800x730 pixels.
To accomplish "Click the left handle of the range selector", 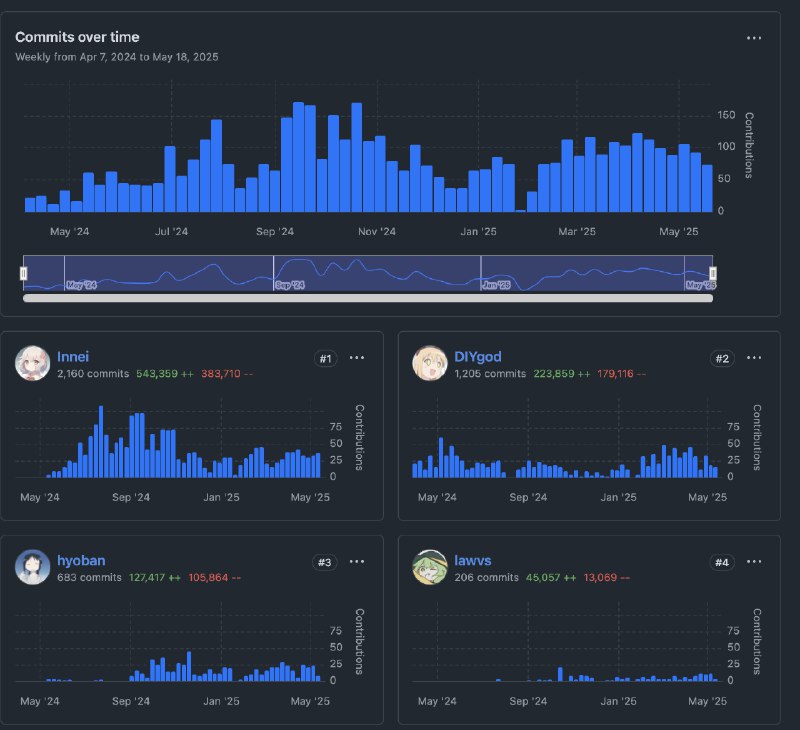I will (x=24, y=272).
